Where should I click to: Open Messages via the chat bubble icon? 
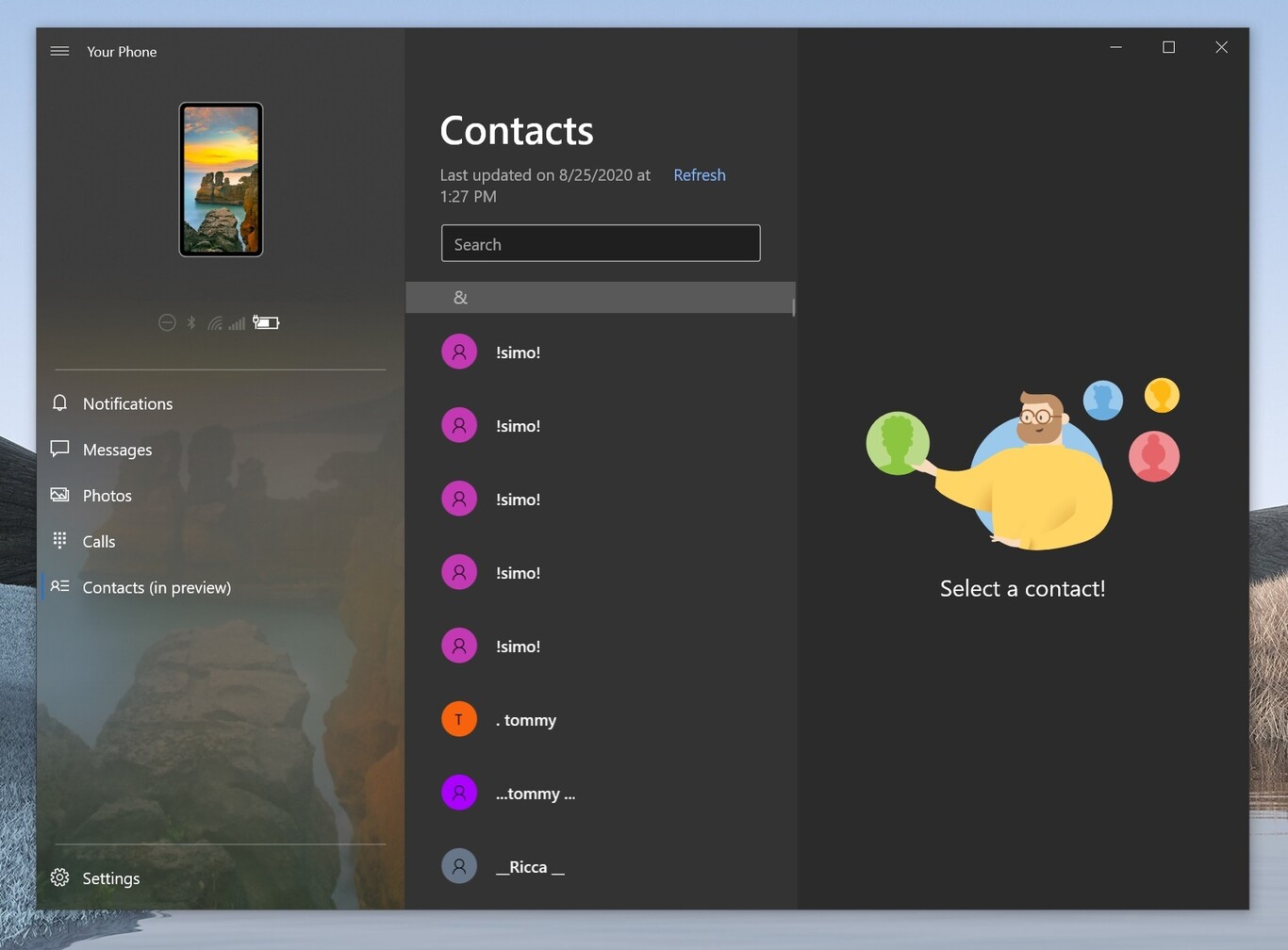(x=59, y=449)
